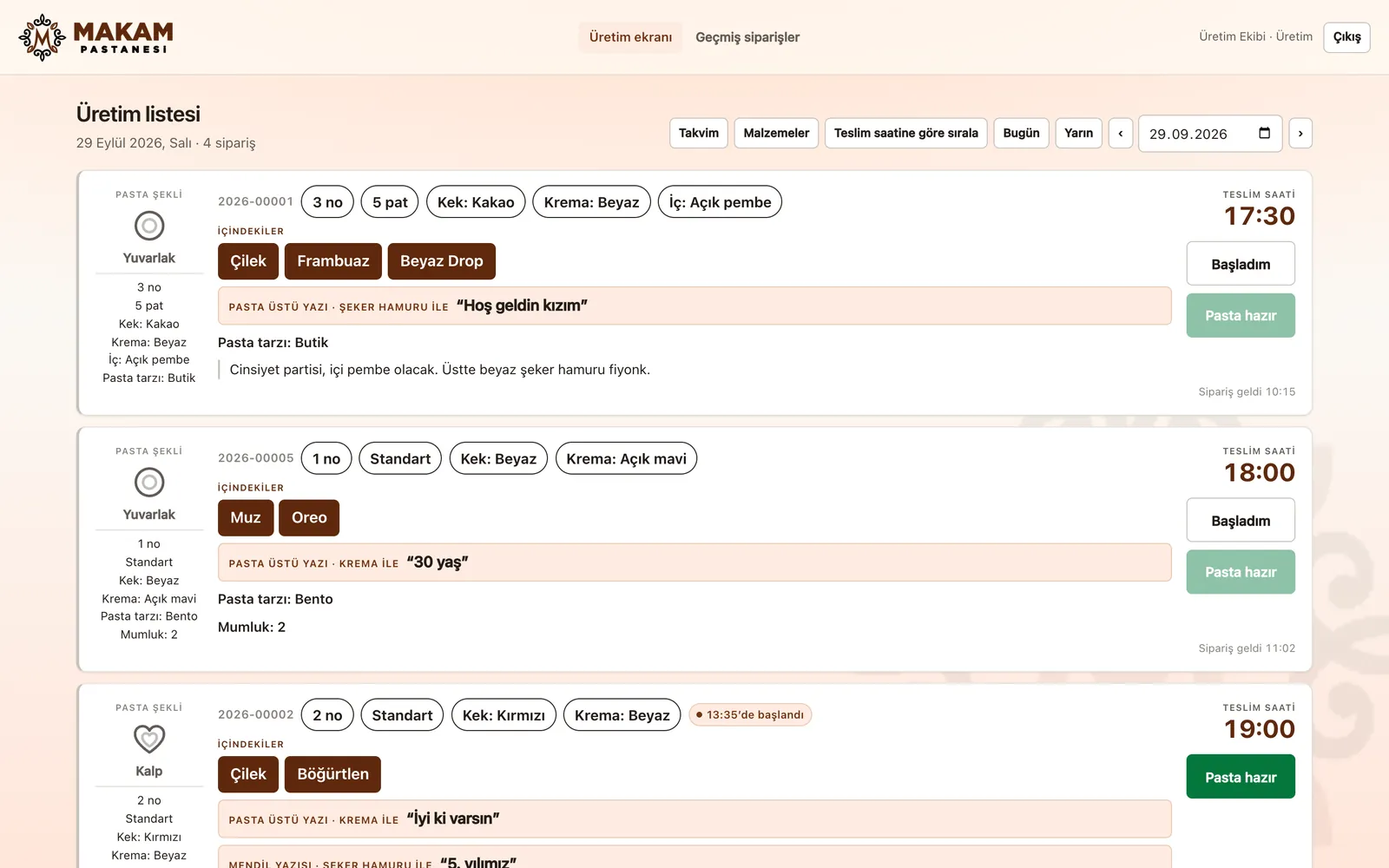Click the Cinsiyet partisi order note
Screen dimensions: 1389x868
point(439,370)
